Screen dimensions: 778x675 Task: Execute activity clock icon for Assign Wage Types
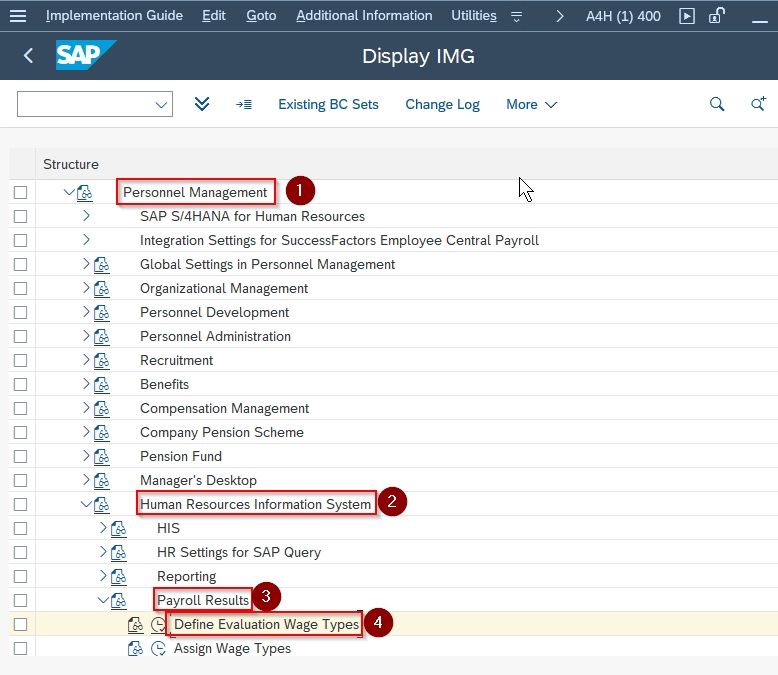click(x=158, y=648)
